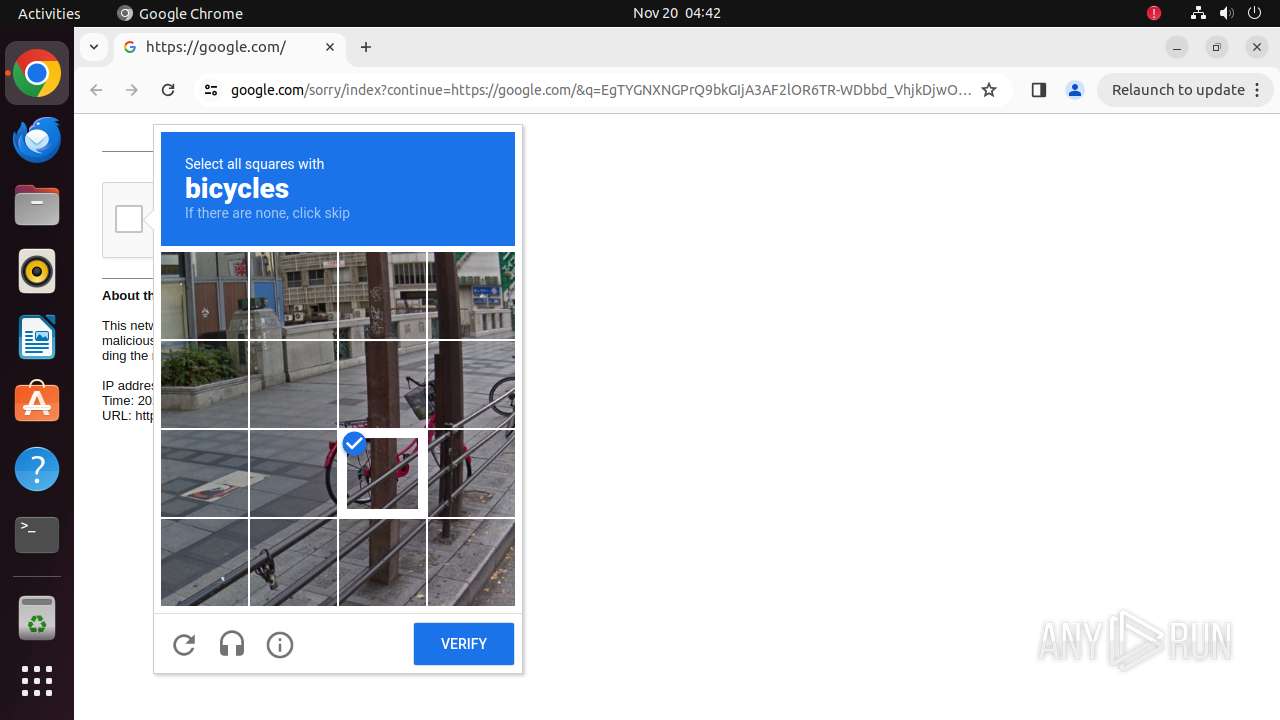The height and width of the screenshot is (720, 1280).
Task: Select tile with green hedge planter
Action: pyautogui.click(x=204, y=384)
